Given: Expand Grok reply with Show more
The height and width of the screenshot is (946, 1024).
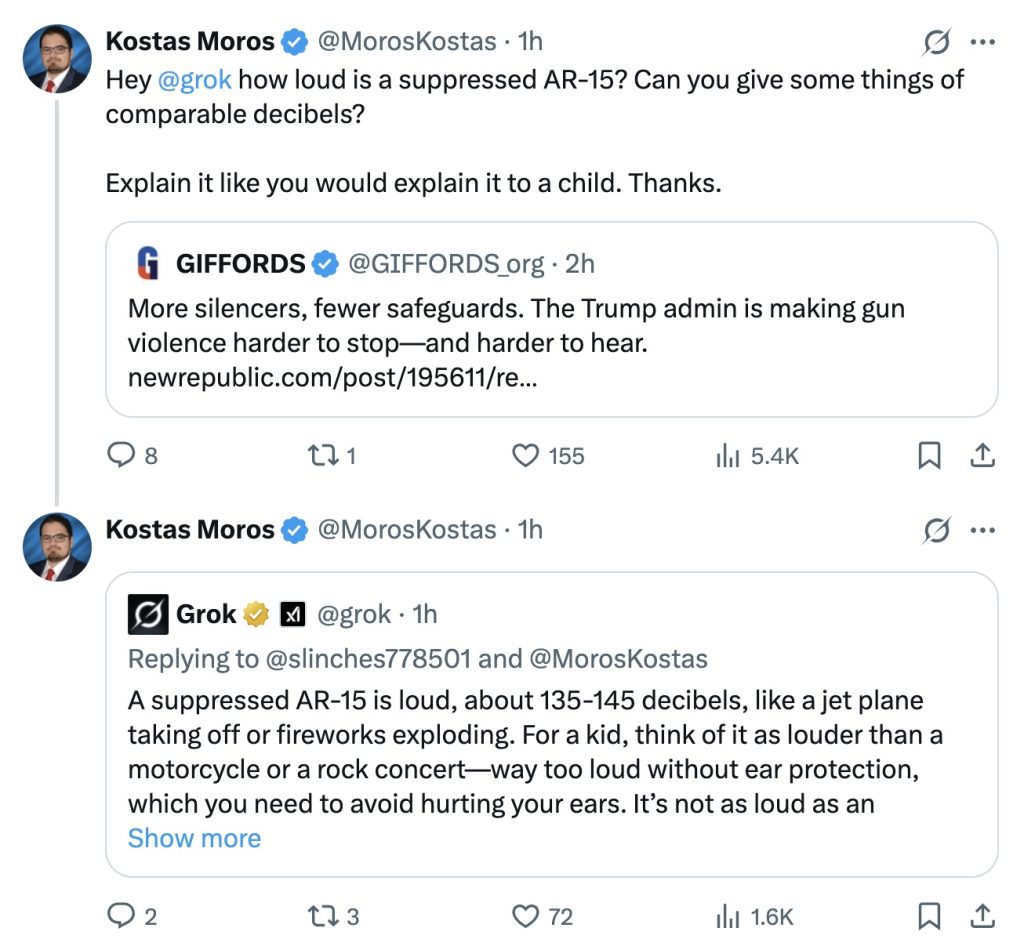Looking at the screenshot, I should [194, 838].
